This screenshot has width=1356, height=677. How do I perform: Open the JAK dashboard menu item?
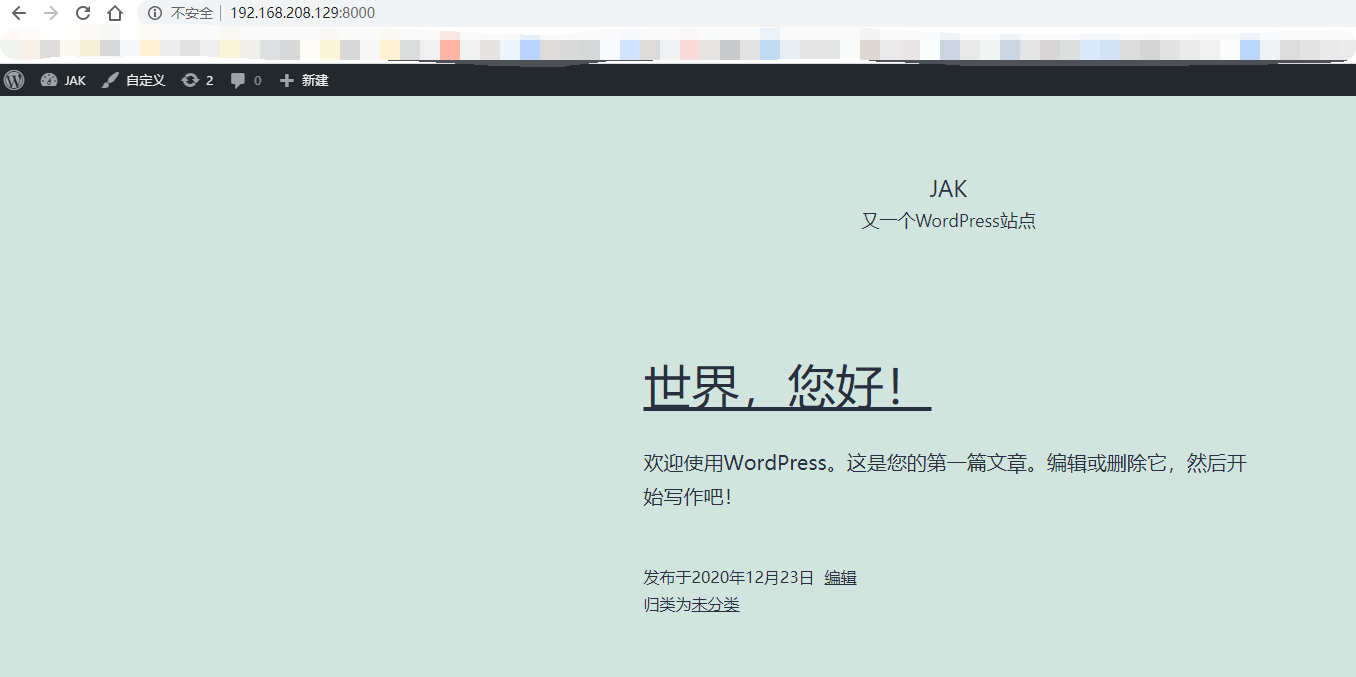click(63, 80)
